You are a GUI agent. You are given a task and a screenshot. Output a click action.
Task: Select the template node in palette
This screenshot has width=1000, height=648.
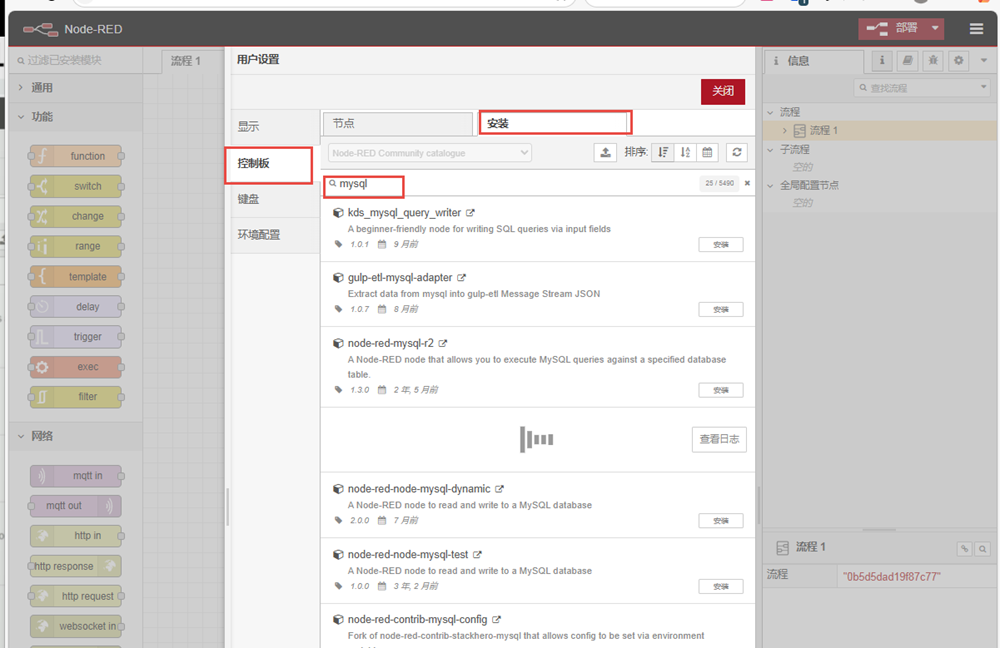coord(76,277)
